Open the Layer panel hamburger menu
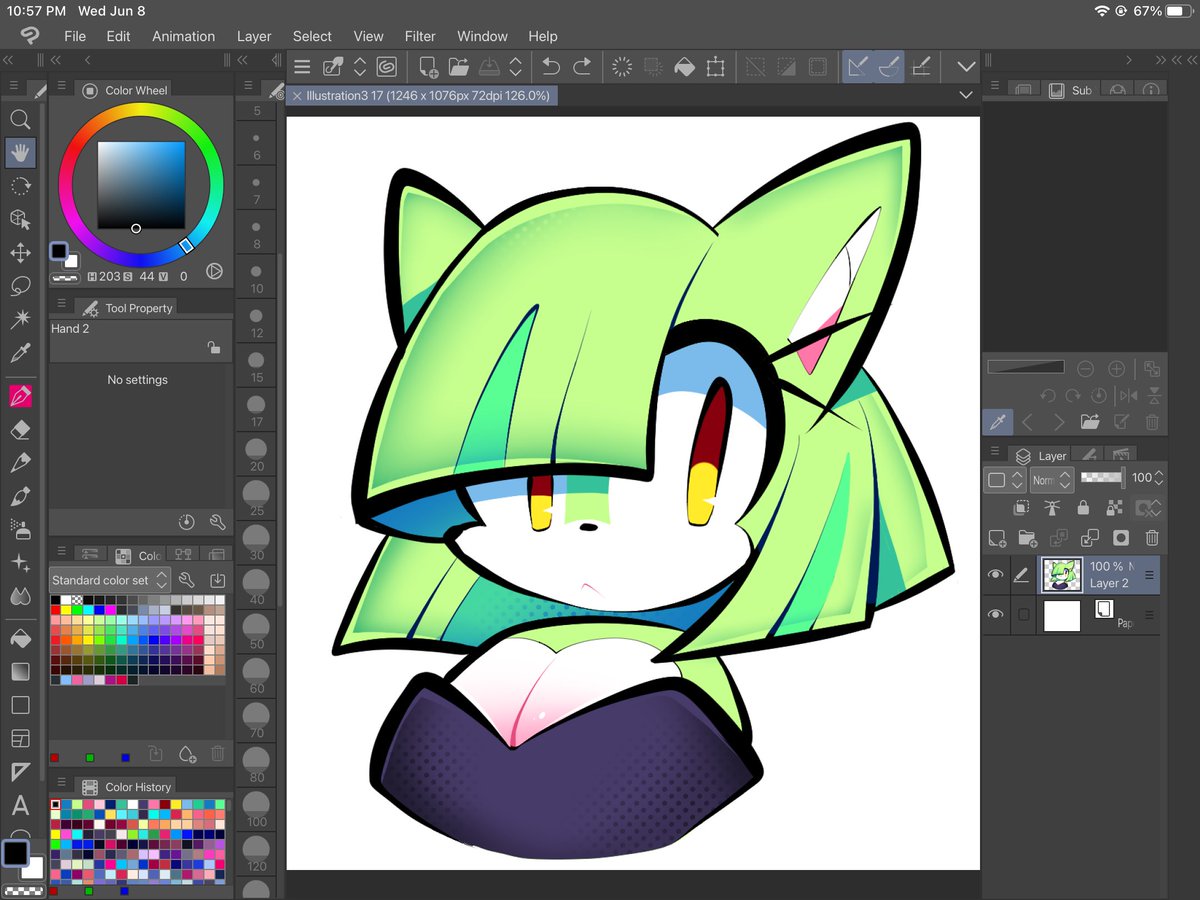This screenshot has width=1200, height=900. tap(996, 452)
